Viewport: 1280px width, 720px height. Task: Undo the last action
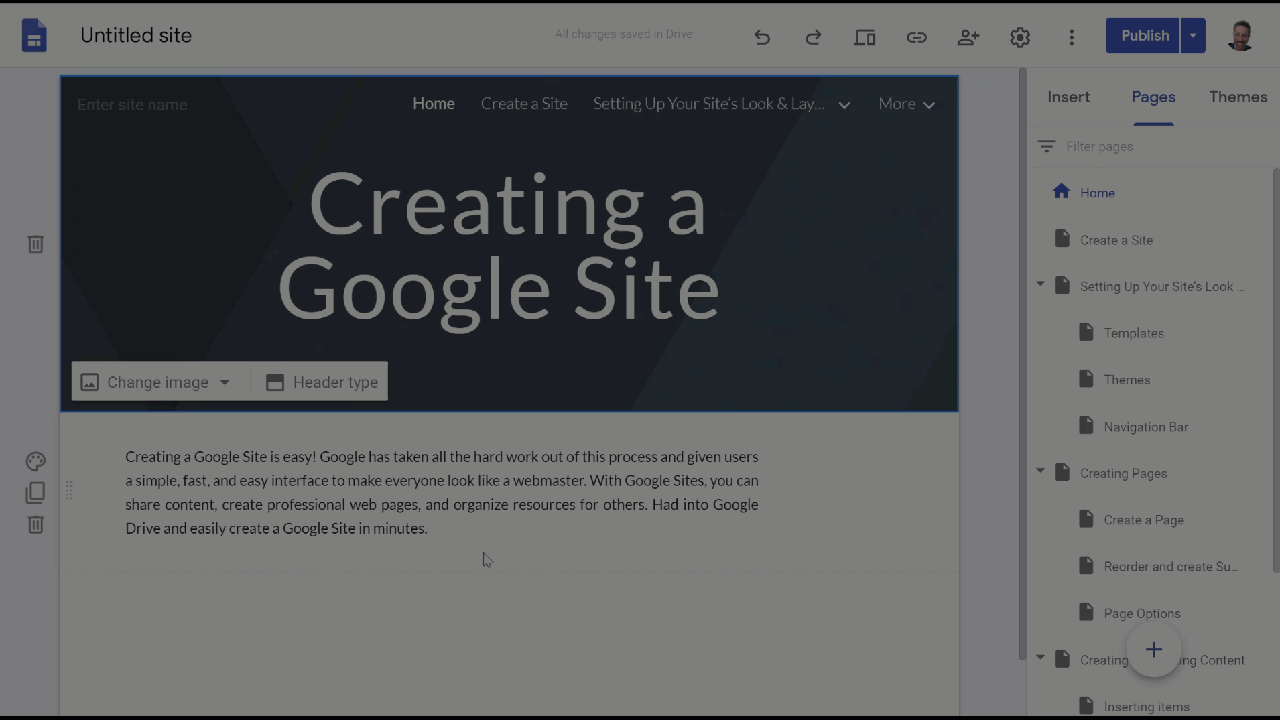[x=762, y=37]
